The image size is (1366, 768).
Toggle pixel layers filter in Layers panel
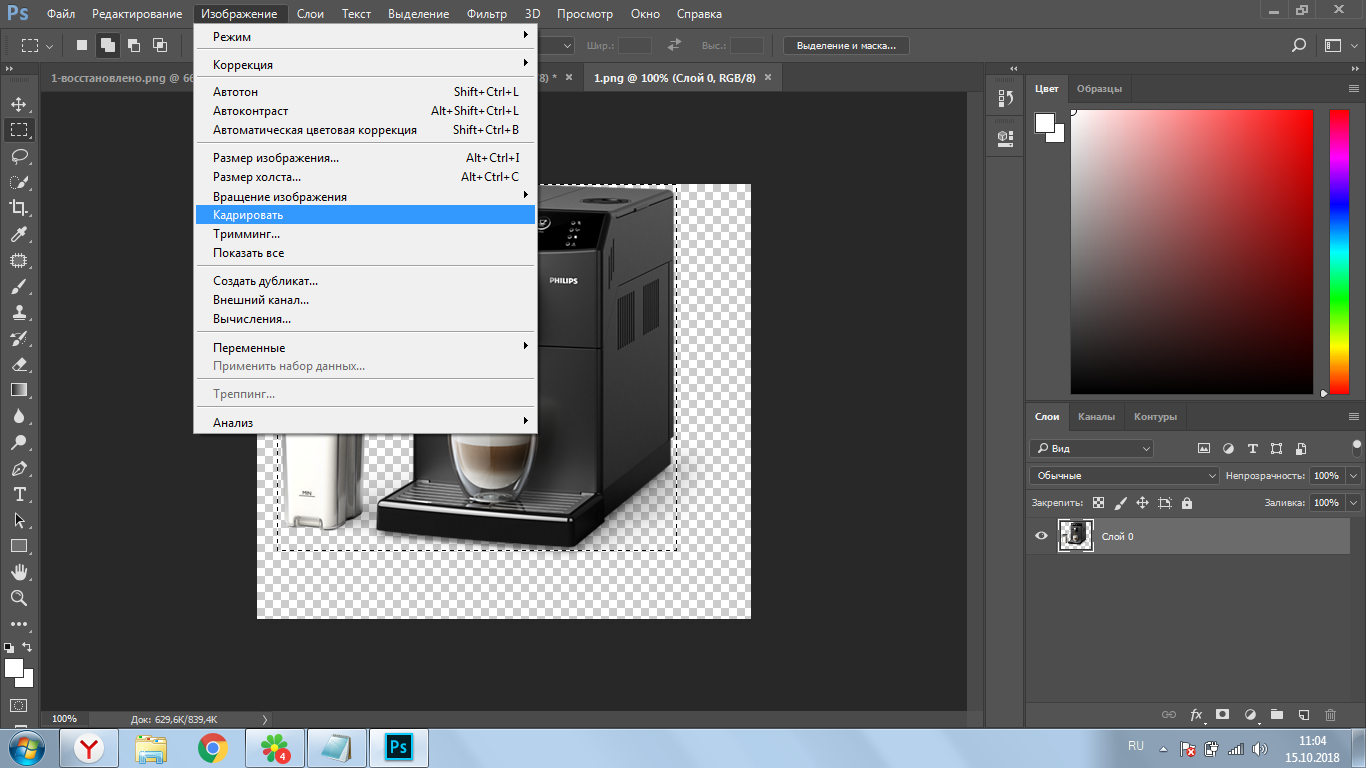(x=1203, y=449)
